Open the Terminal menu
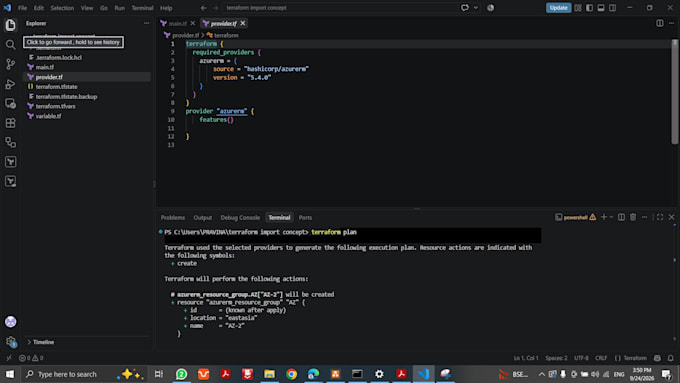 tap(142, 8)
